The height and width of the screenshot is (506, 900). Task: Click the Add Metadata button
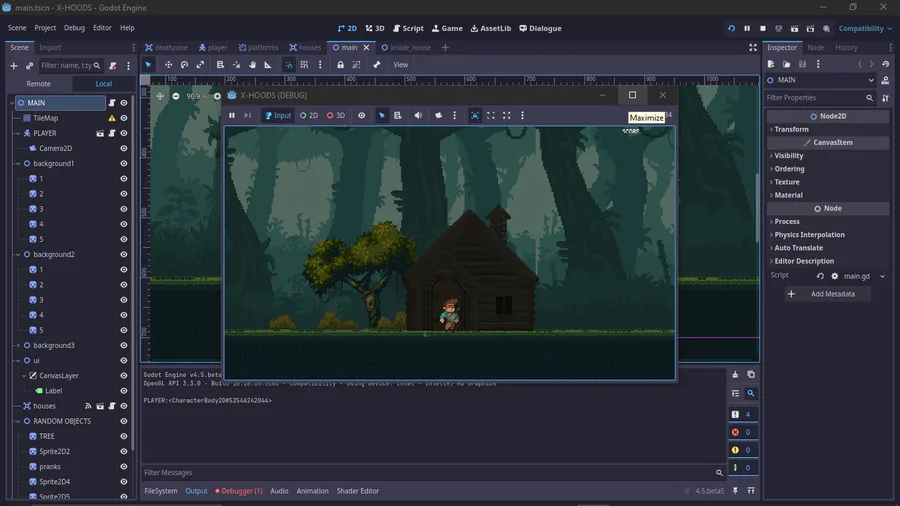click(827, 294)
